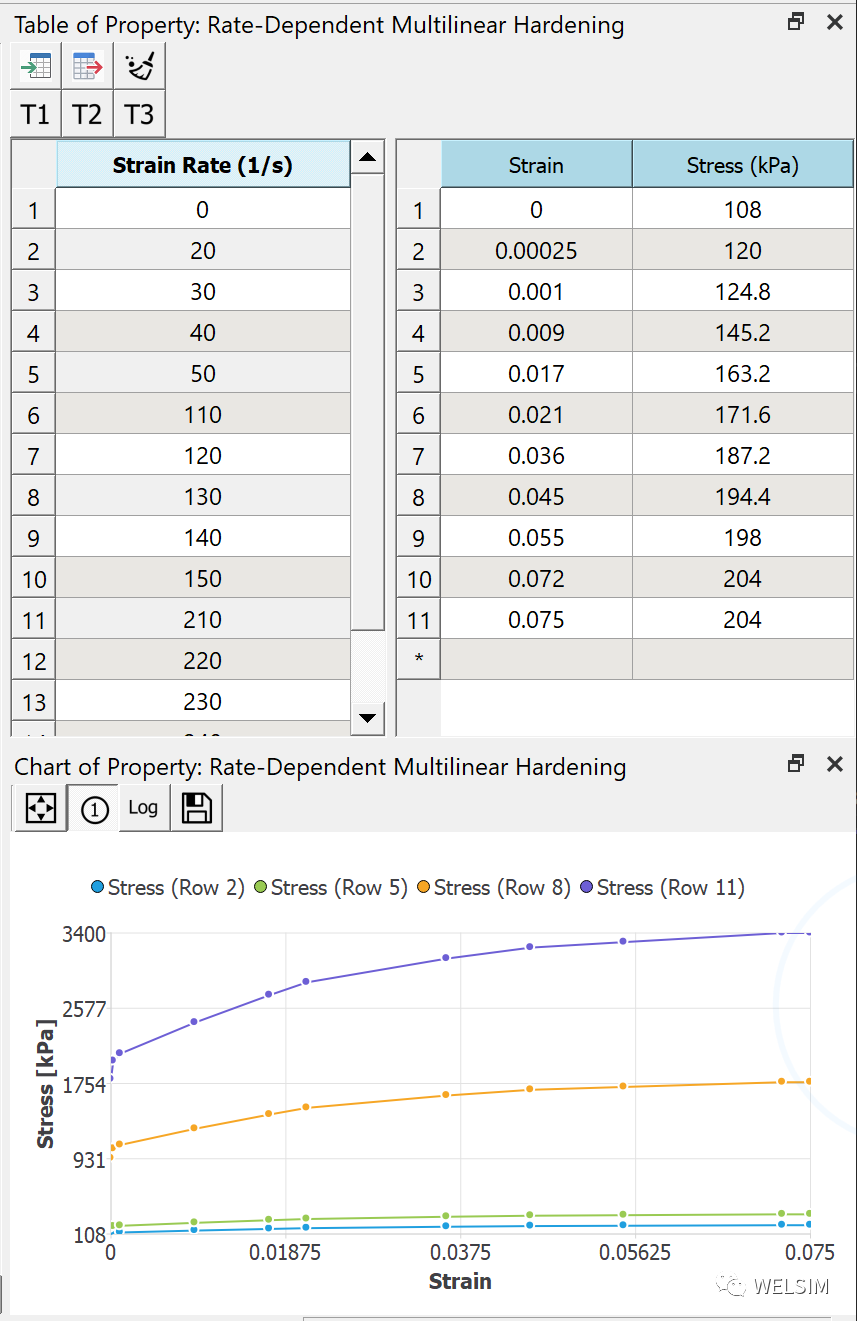The height and width of the screenshot is (1321, 857).
Task: Click the export table data icon
Action: point(88,66)
